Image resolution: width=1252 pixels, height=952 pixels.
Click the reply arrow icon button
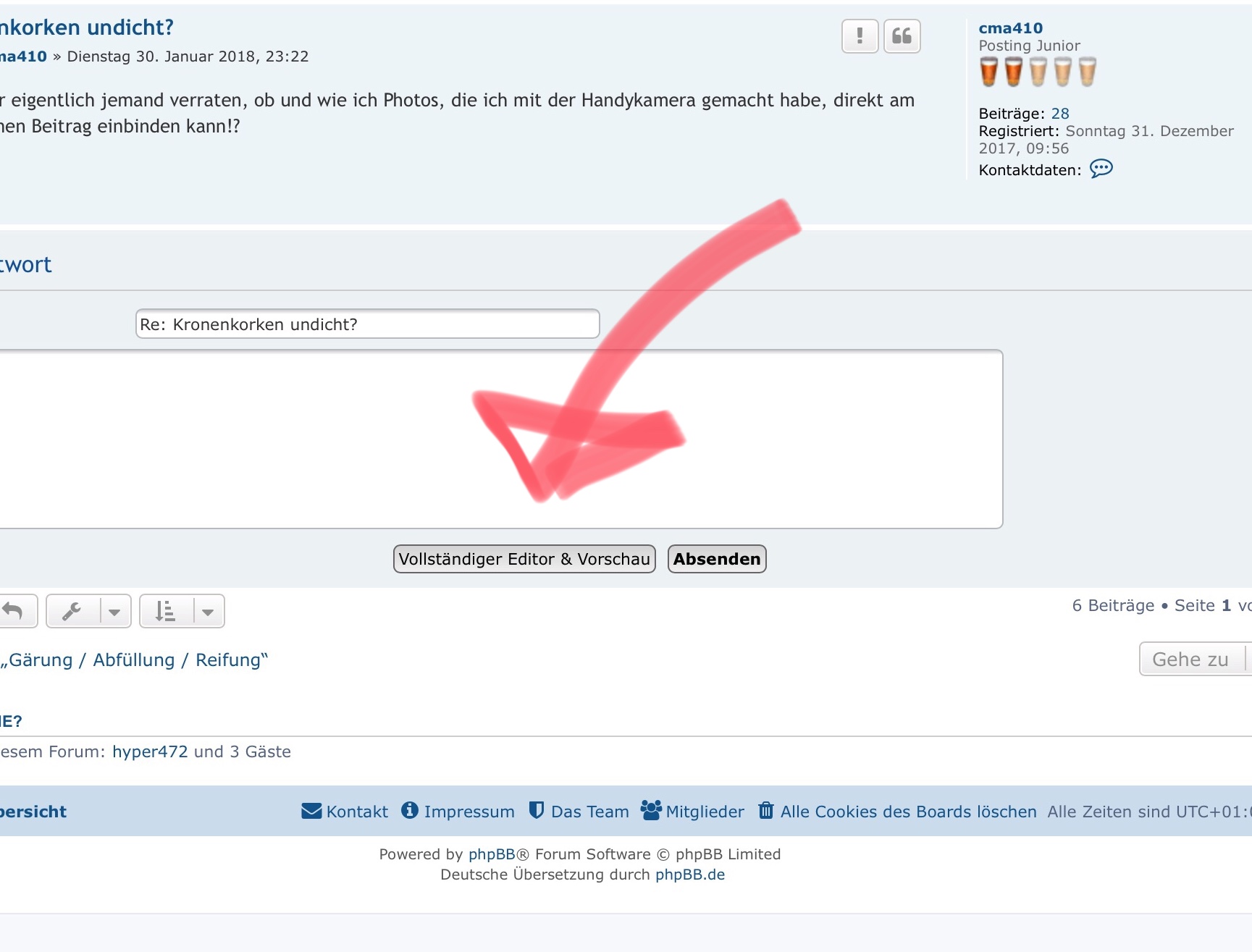14,612
